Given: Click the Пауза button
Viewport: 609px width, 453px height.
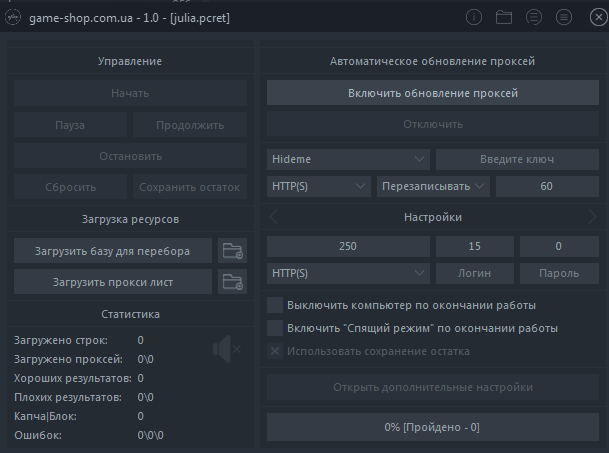Looking at the screenshot, I should (70, 125).
